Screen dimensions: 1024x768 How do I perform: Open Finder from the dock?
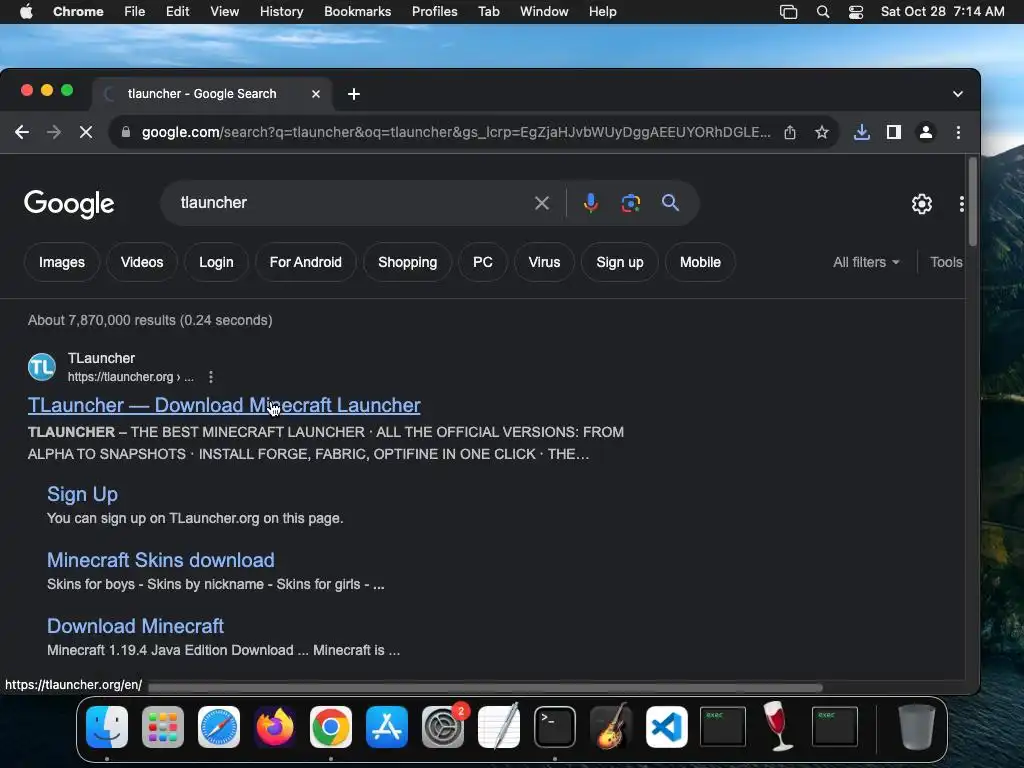(x=107, y=727)
